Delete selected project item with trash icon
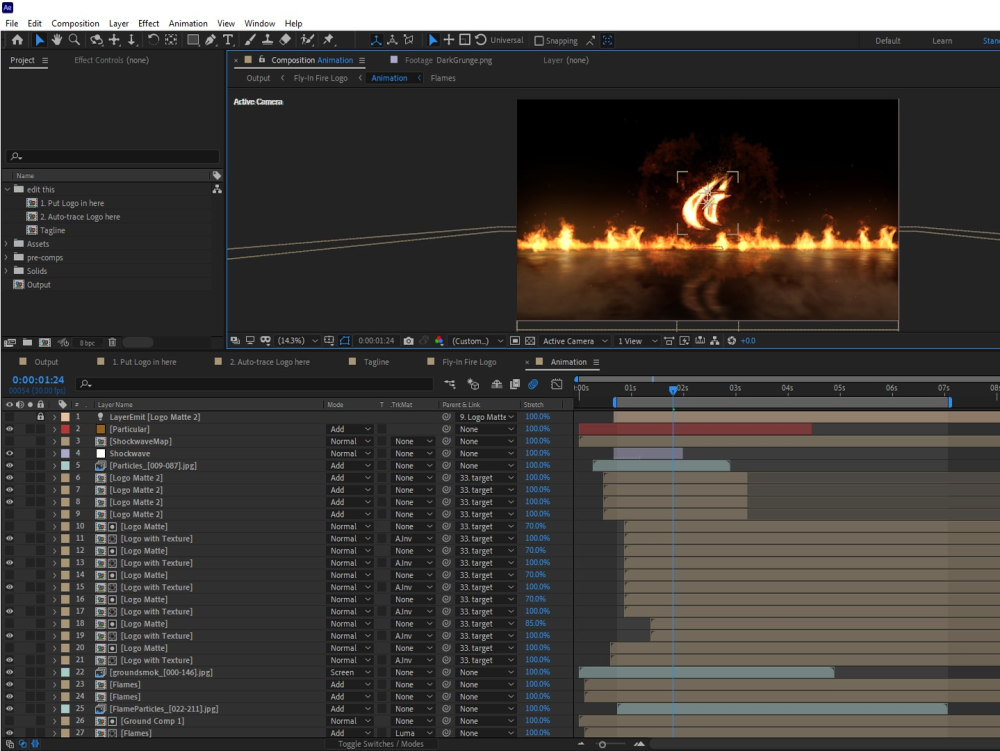Image resolution: width=1000 pixels, height=751 pixels. point(112,342)
